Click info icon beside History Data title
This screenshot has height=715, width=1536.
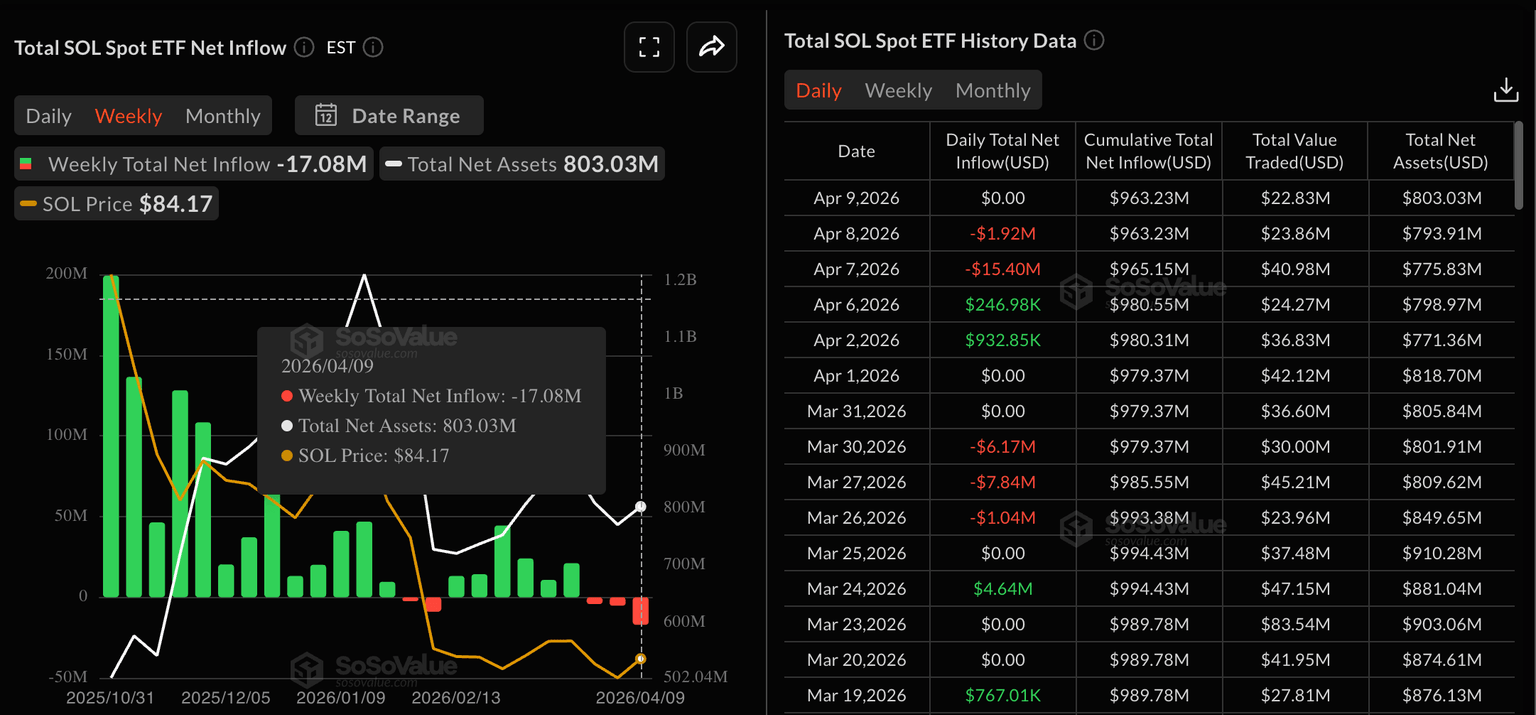click(x=1095, y=41)
